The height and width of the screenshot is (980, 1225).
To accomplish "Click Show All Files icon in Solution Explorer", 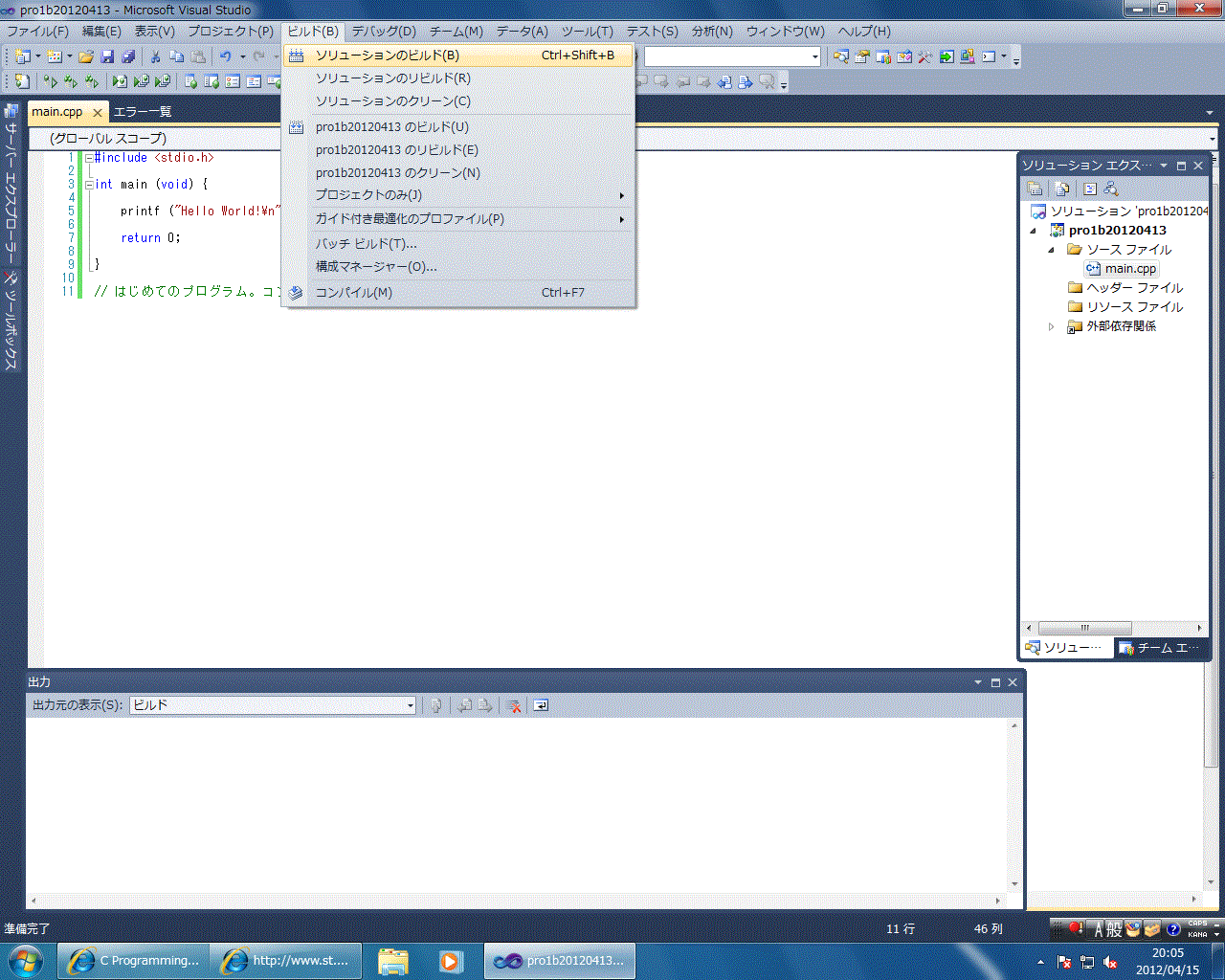I will pyautogui.click(x=1062, y=189).
